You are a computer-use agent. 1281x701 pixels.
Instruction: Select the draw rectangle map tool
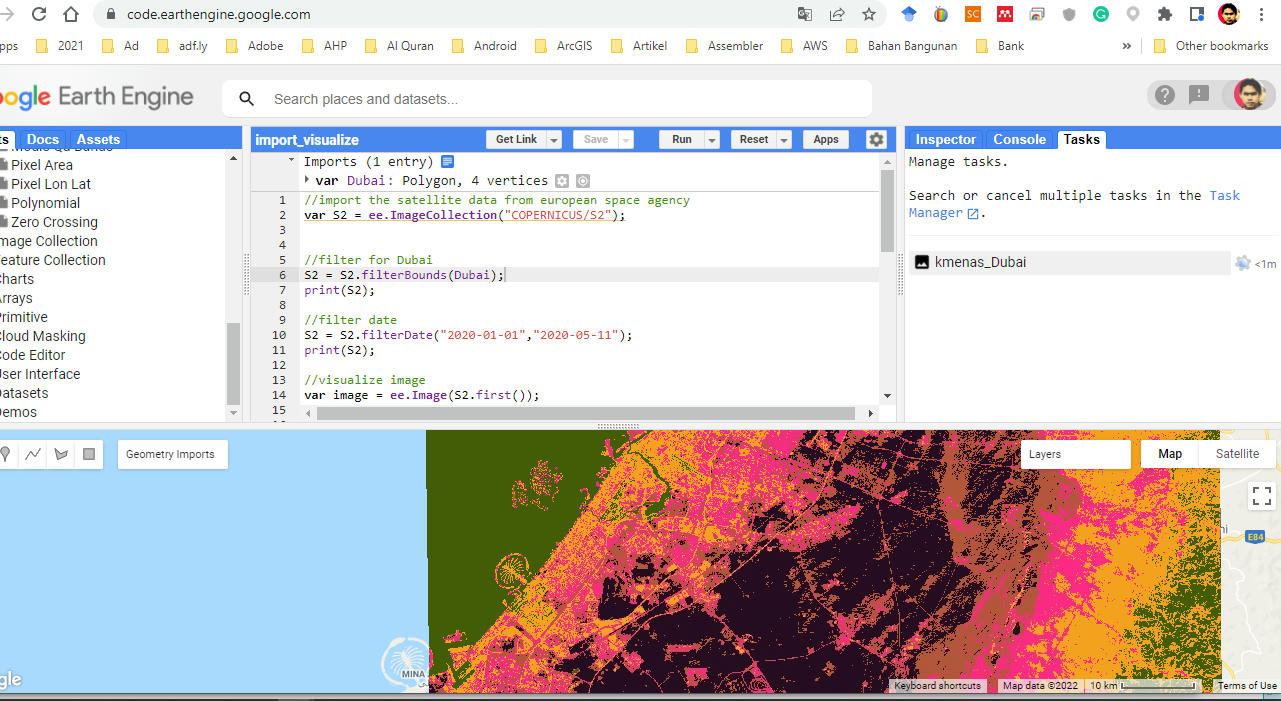click(89, 454)
